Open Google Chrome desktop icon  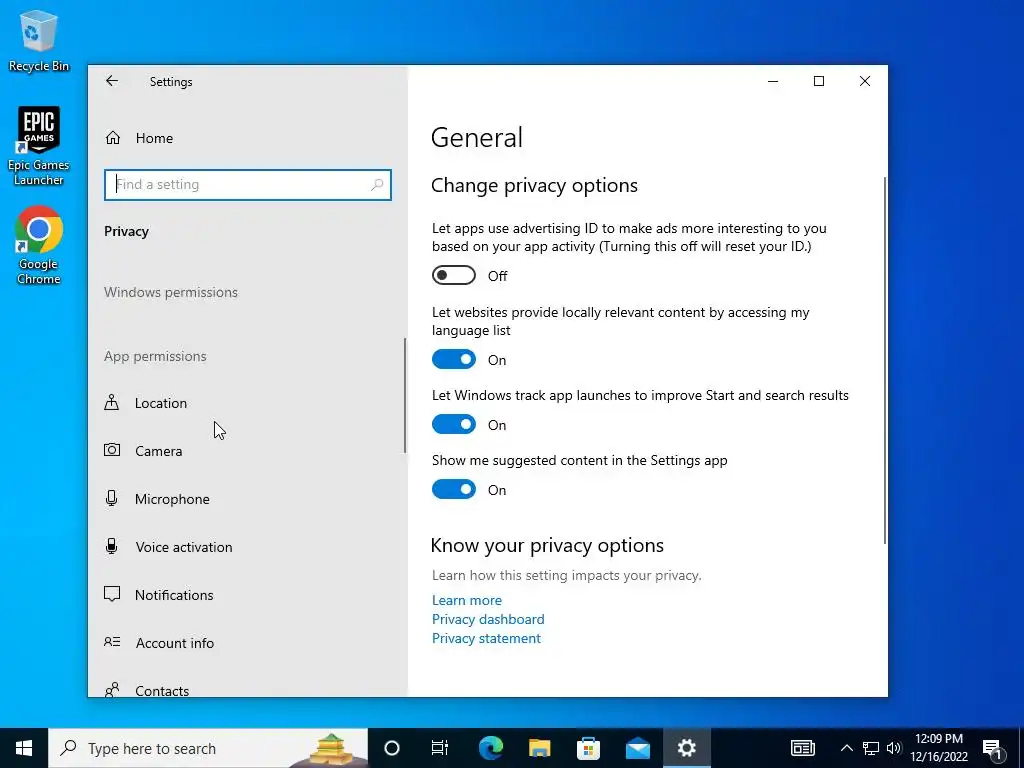click(39, 246)
